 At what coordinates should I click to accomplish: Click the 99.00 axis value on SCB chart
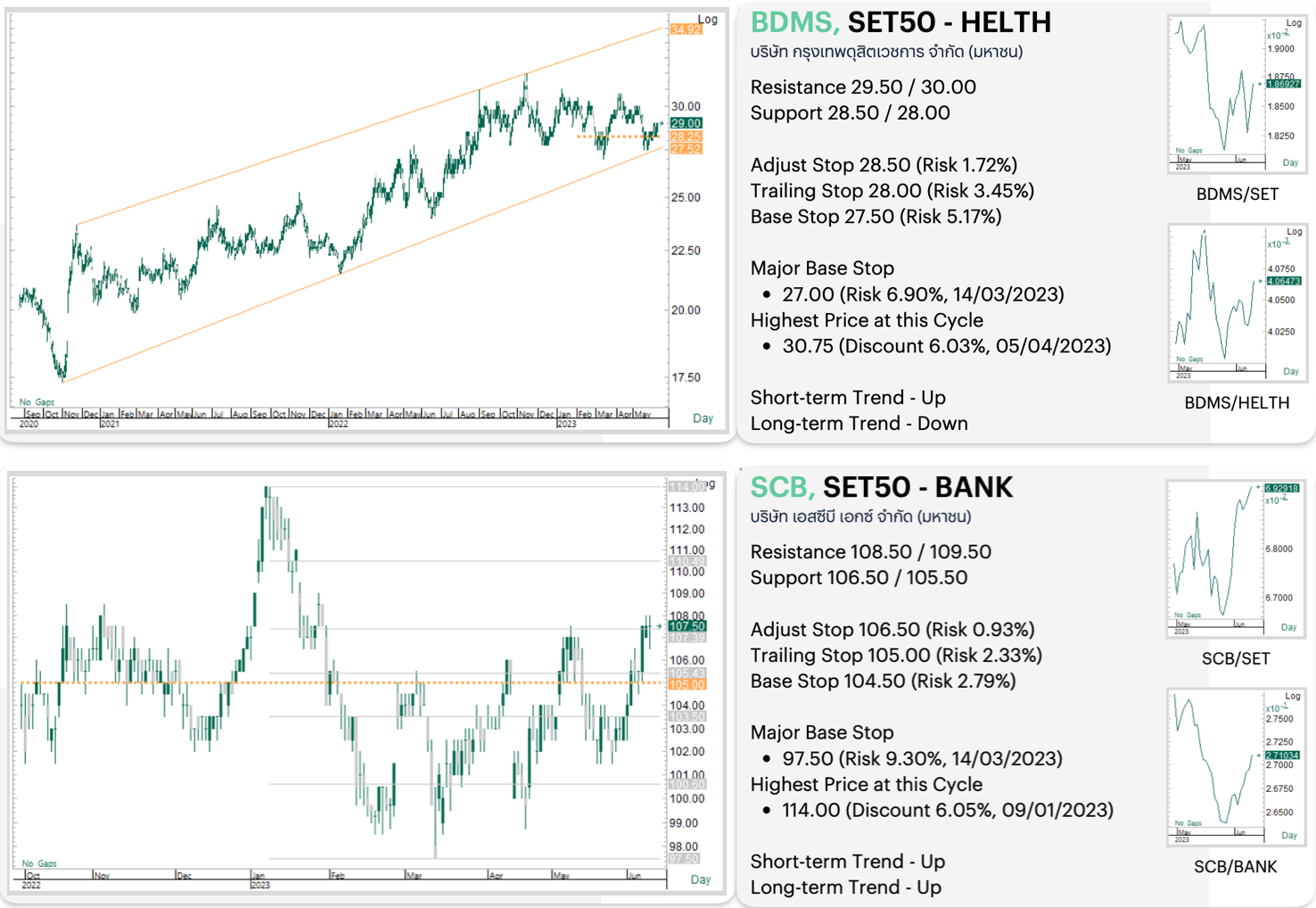[x=684, y=822]
